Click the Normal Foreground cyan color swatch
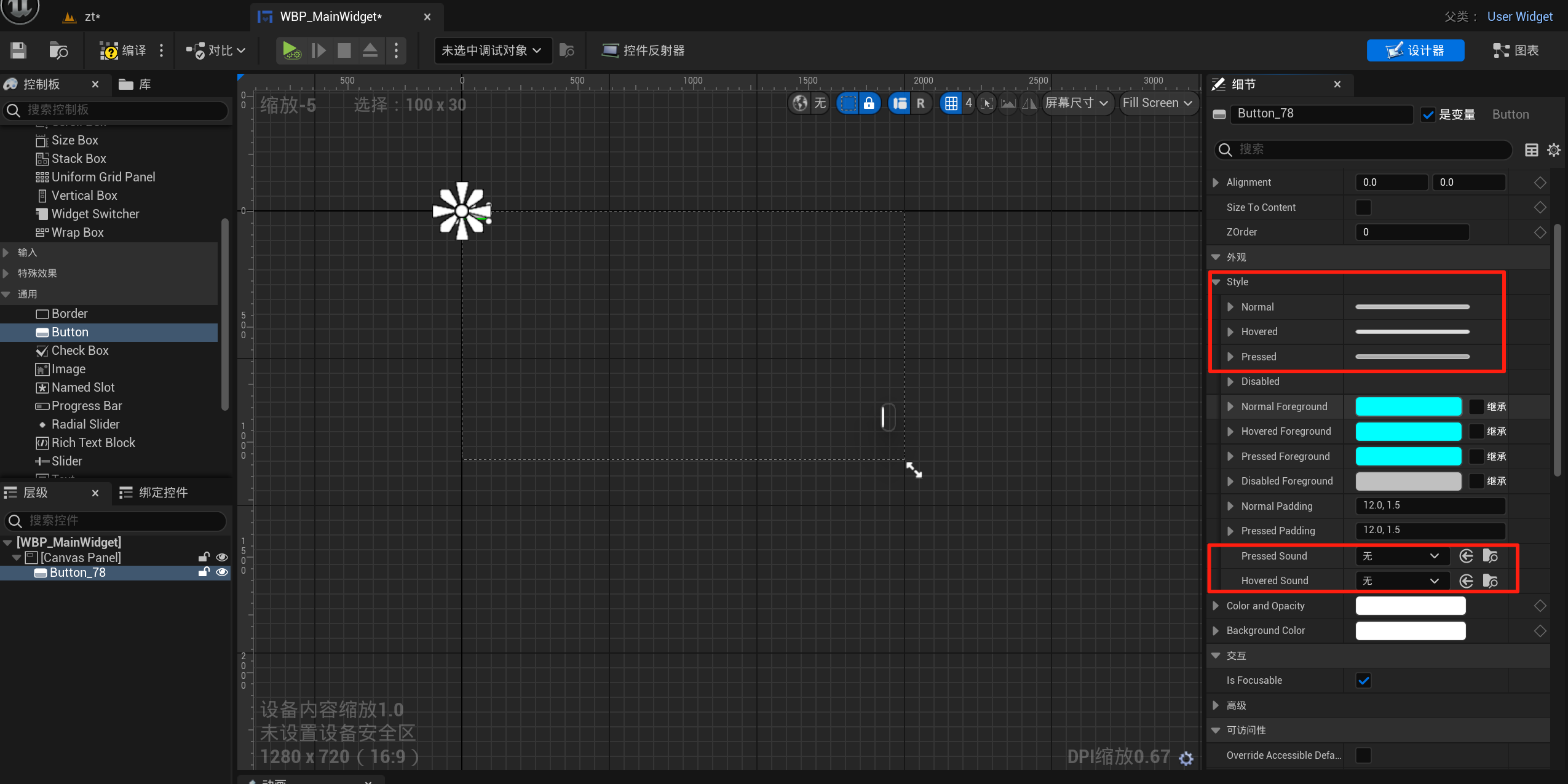This screenshot has height=784, width=1568. (1408, 406)
